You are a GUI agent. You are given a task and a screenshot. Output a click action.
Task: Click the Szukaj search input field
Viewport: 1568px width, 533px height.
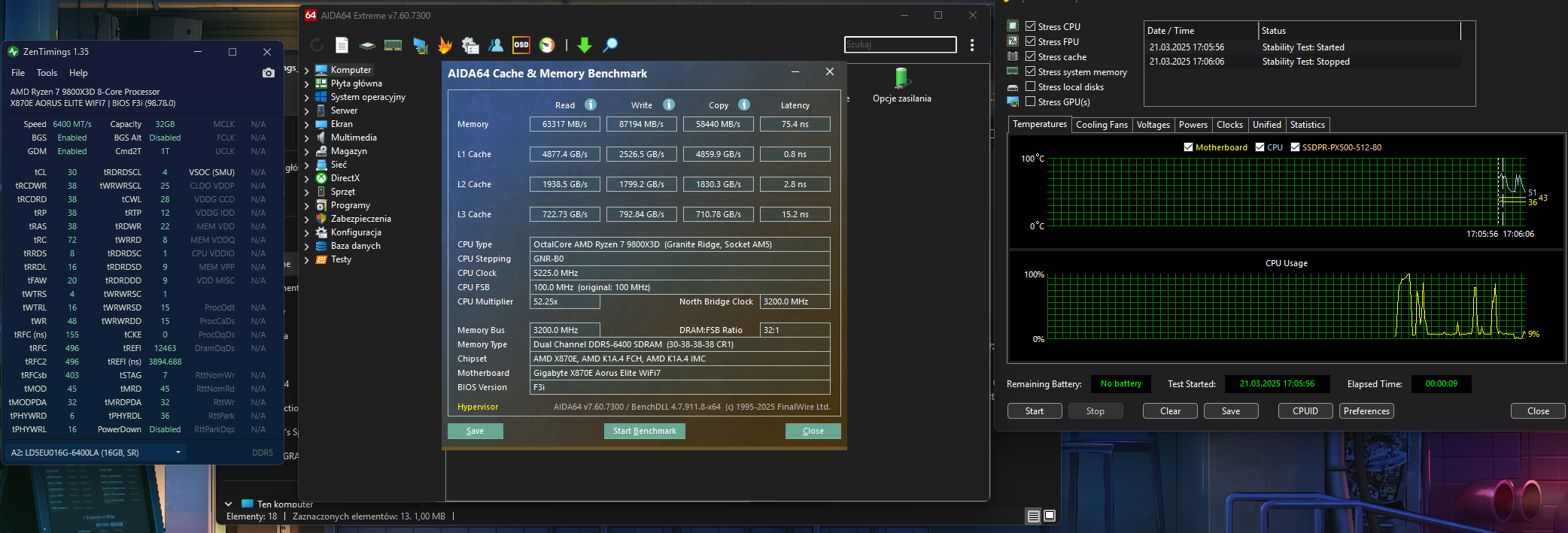pyautogui.click(x=900, y=45)
